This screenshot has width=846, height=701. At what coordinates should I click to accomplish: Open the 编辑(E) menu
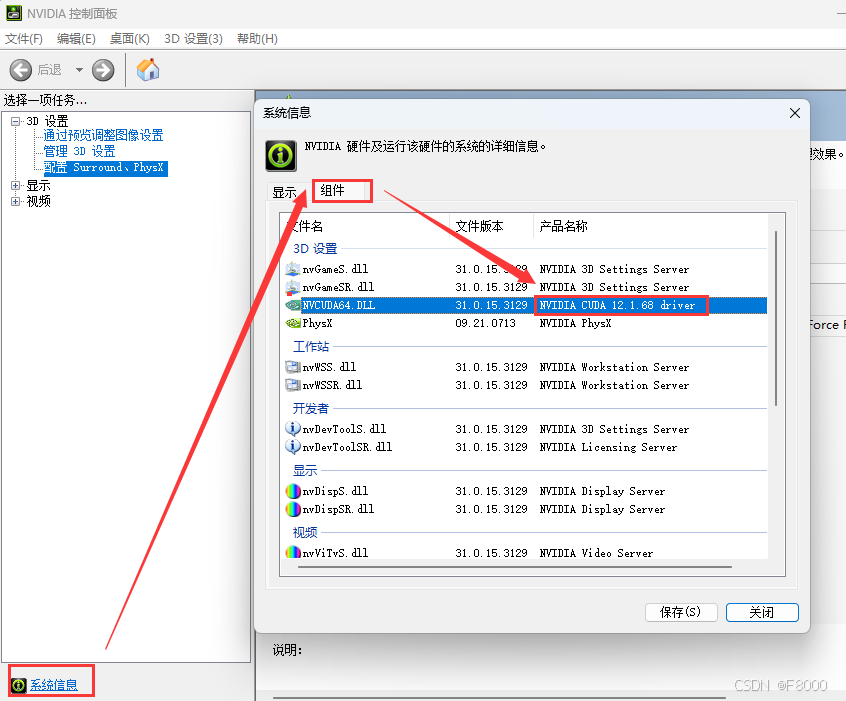[76, 39]
